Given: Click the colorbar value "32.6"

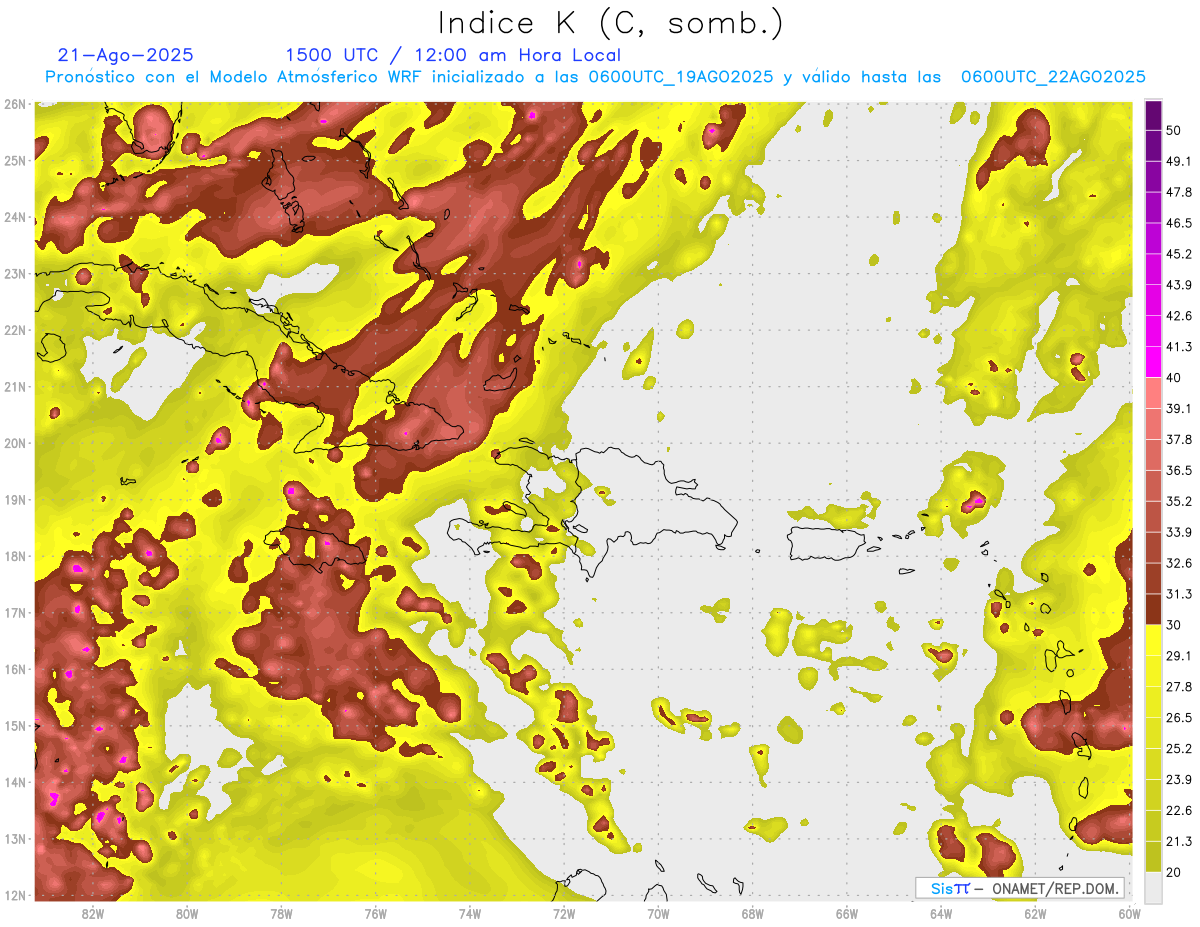Looking at the screenshot, I should coord(1178,563).
